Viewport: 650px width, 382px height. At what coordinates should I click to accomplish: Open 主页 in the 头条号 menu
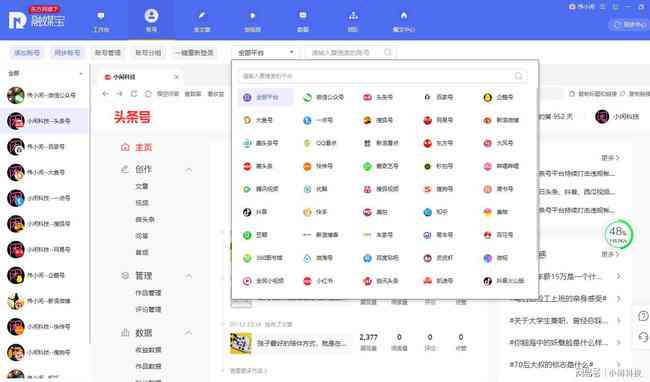[x=137, y=147]
